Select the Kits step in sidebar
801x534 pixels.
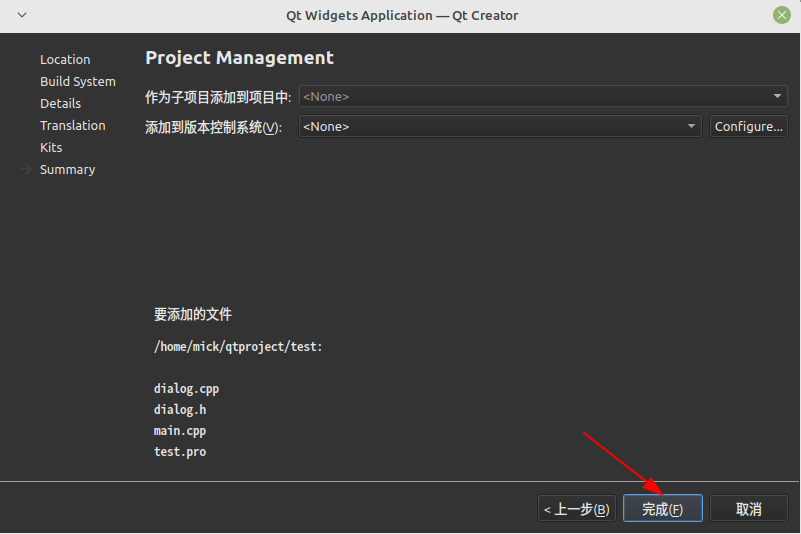click(51, 148)
